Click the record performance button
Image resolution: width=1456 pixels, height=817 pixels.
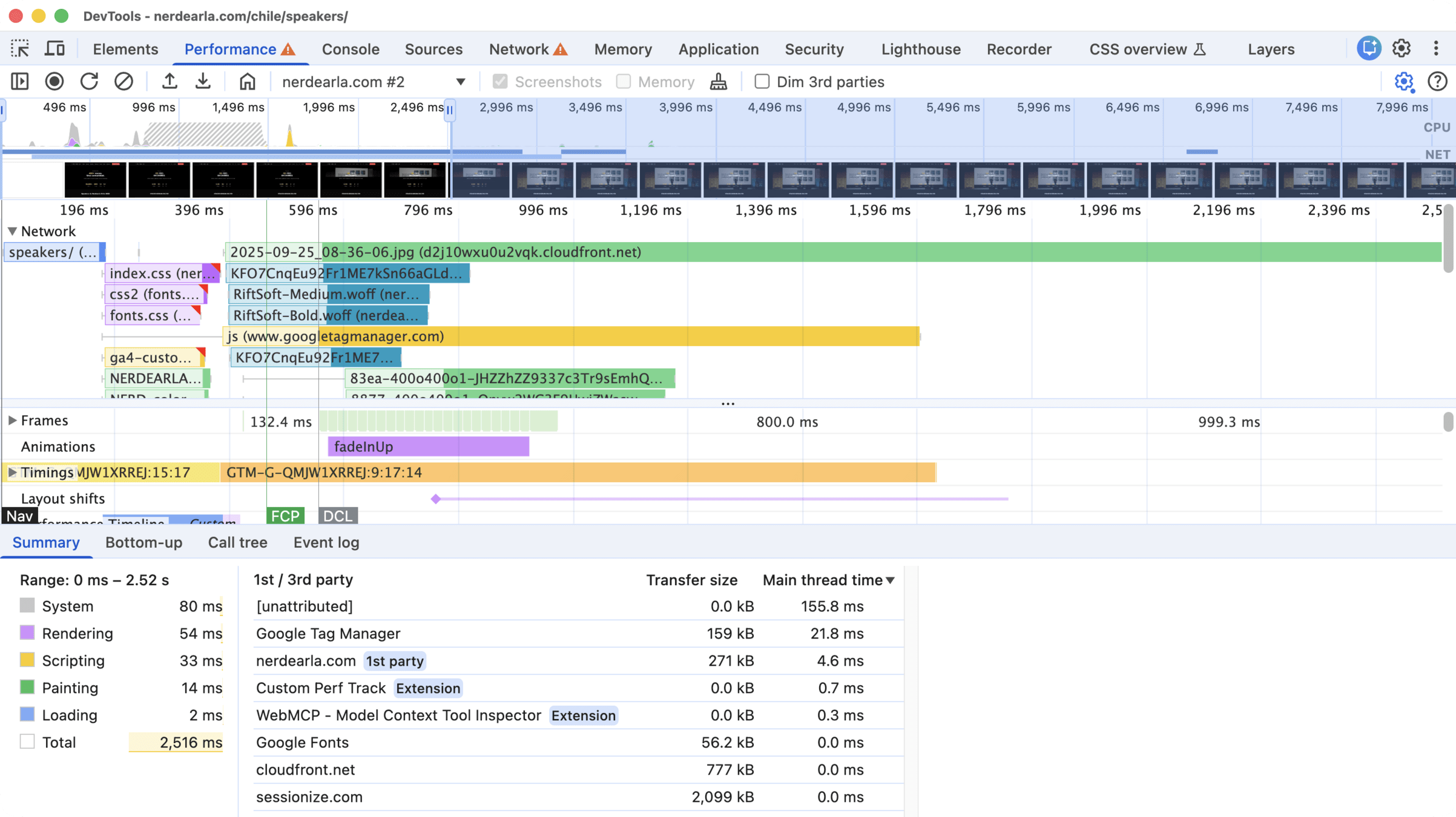click(x=54, y=82)
